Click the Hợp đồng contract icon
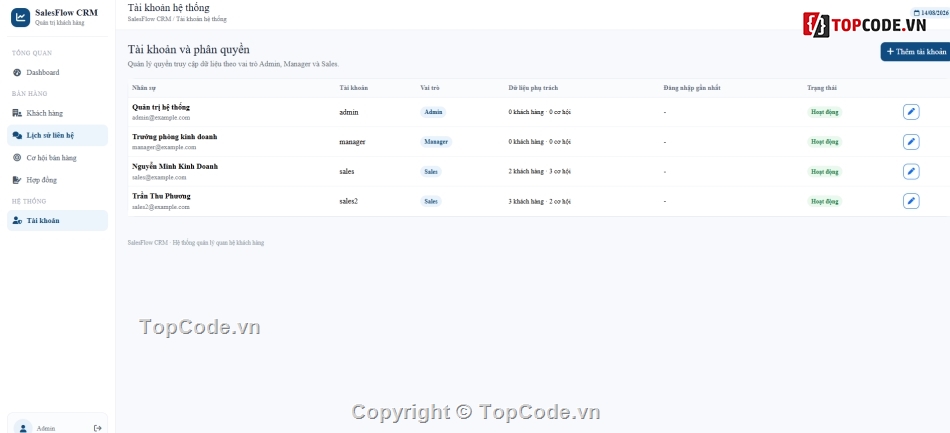Viewport: 950px width, 433px height. click(x=17, y=180)
